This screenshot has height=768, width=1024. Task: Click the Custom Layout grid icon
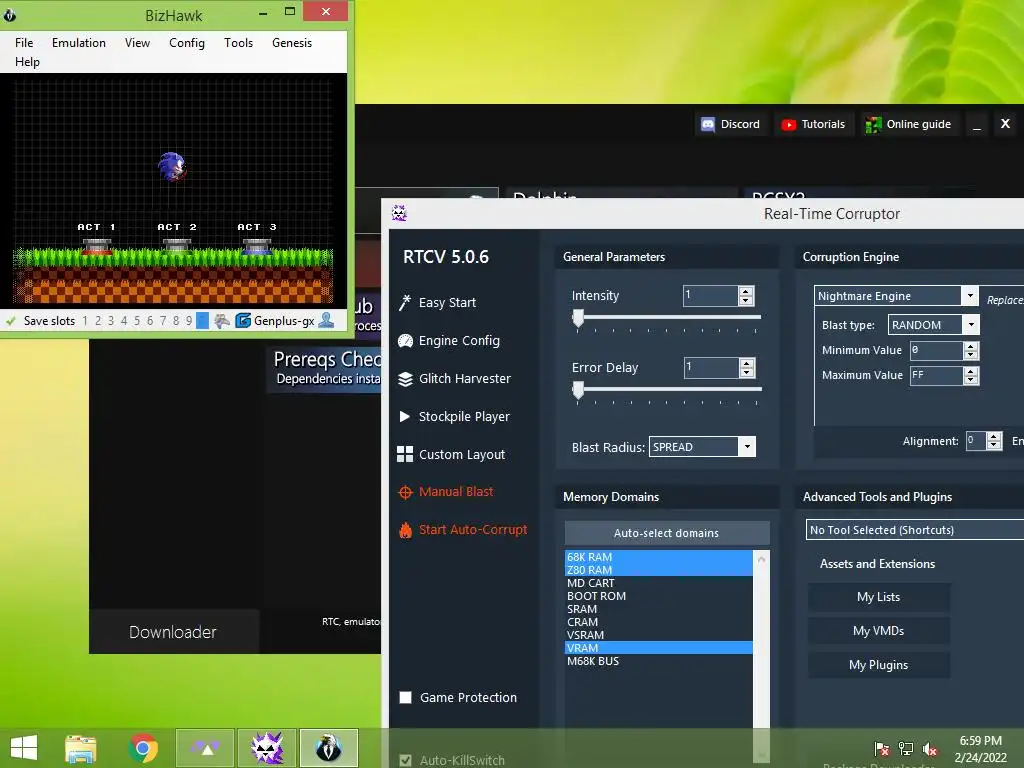(x=405, y=455)
